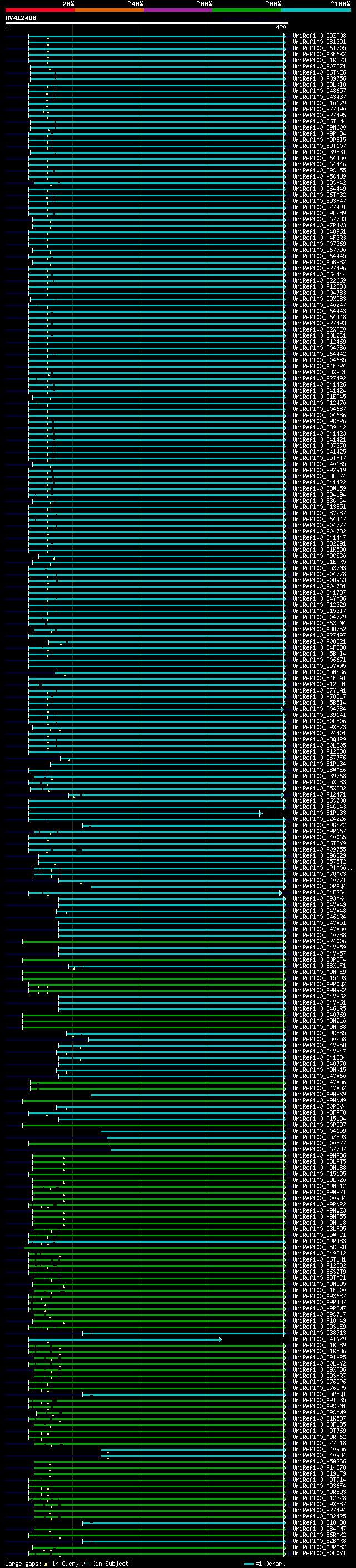The image size is (356, 1568).
Task: Select the UniRef100_C6TNE6 label
Action: pos(319,72)
